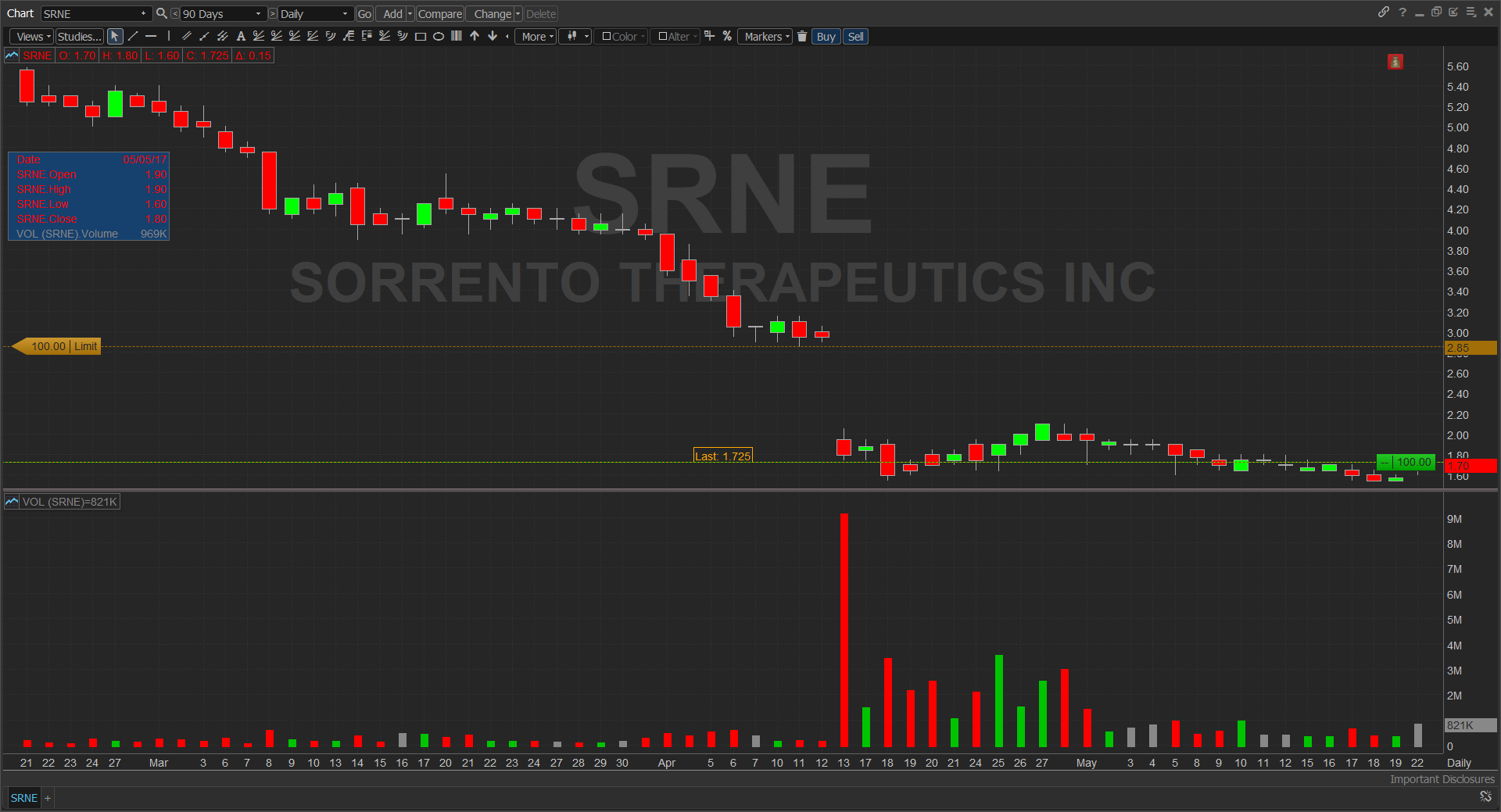The image size is (1501, 812).
Task: Click the Compare button
Action: coord(439,13)
